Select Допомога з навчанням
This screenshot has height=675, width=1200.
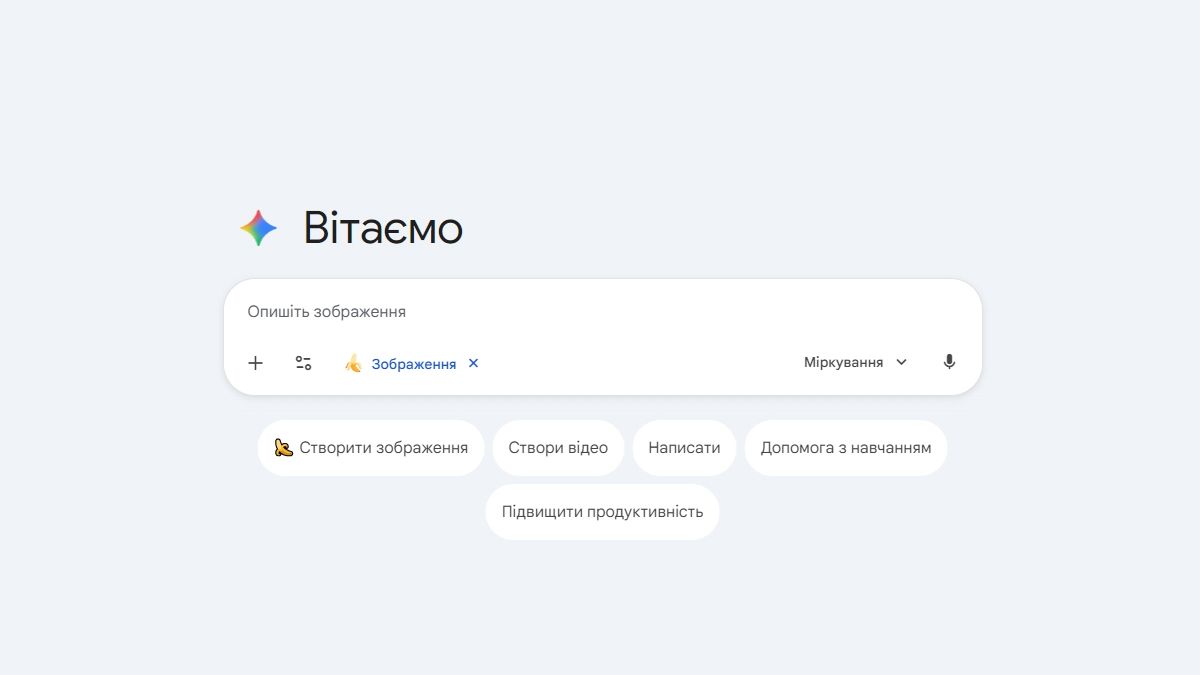click(845, 447)
